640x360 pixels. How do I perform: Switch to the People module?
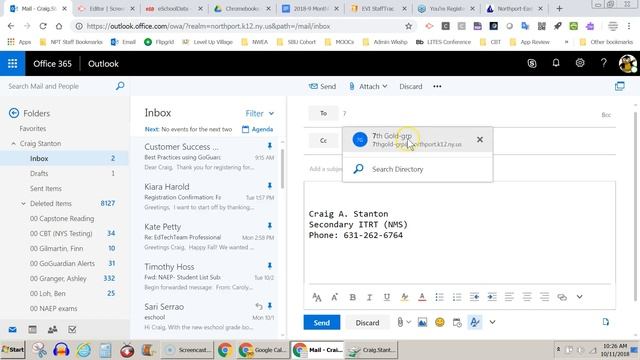click(52, 329)
